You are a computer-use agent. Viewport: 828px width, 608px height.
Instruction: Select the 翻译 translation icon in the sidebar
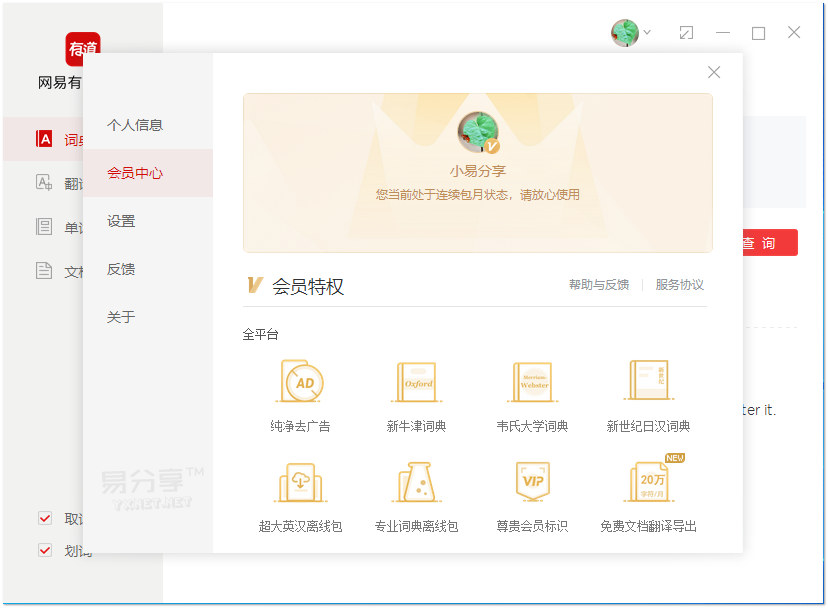pos(44,183)
